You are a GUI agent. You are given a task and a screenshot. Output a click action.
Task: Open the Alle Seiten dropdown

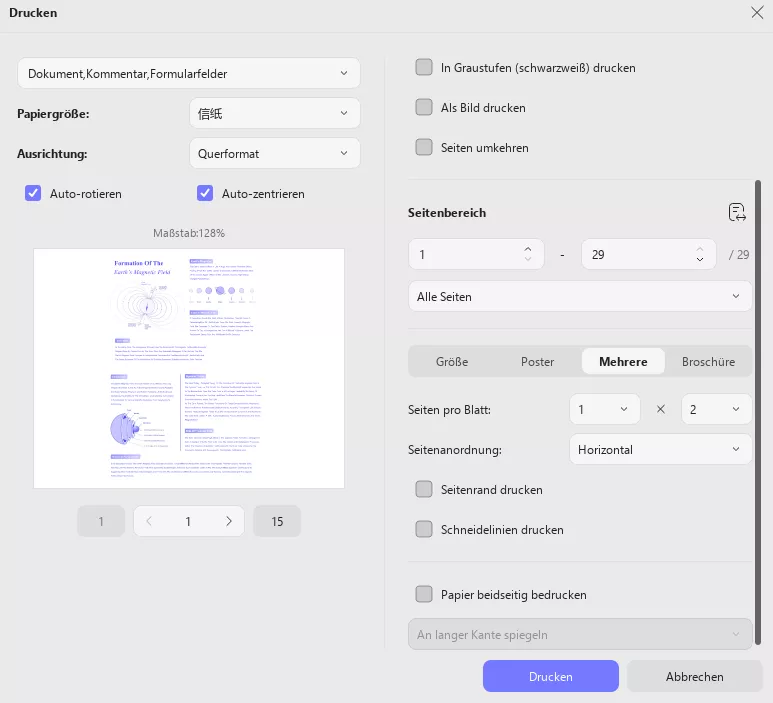[x=580, y=297]
